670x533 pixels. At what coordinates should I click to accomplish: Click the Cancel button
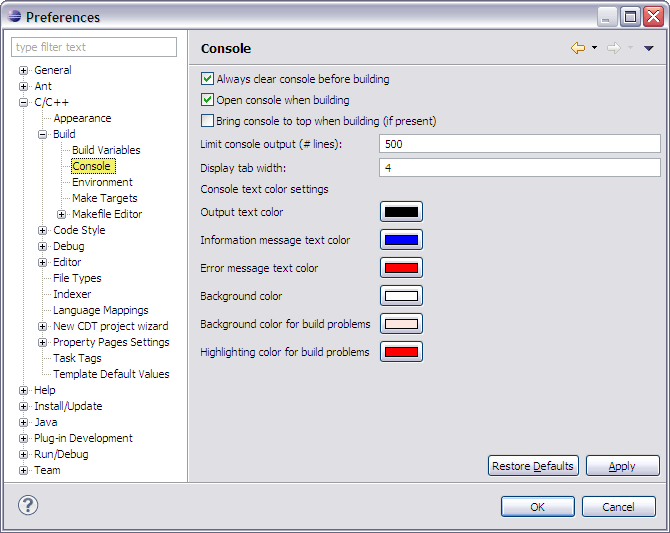(618, 506)
